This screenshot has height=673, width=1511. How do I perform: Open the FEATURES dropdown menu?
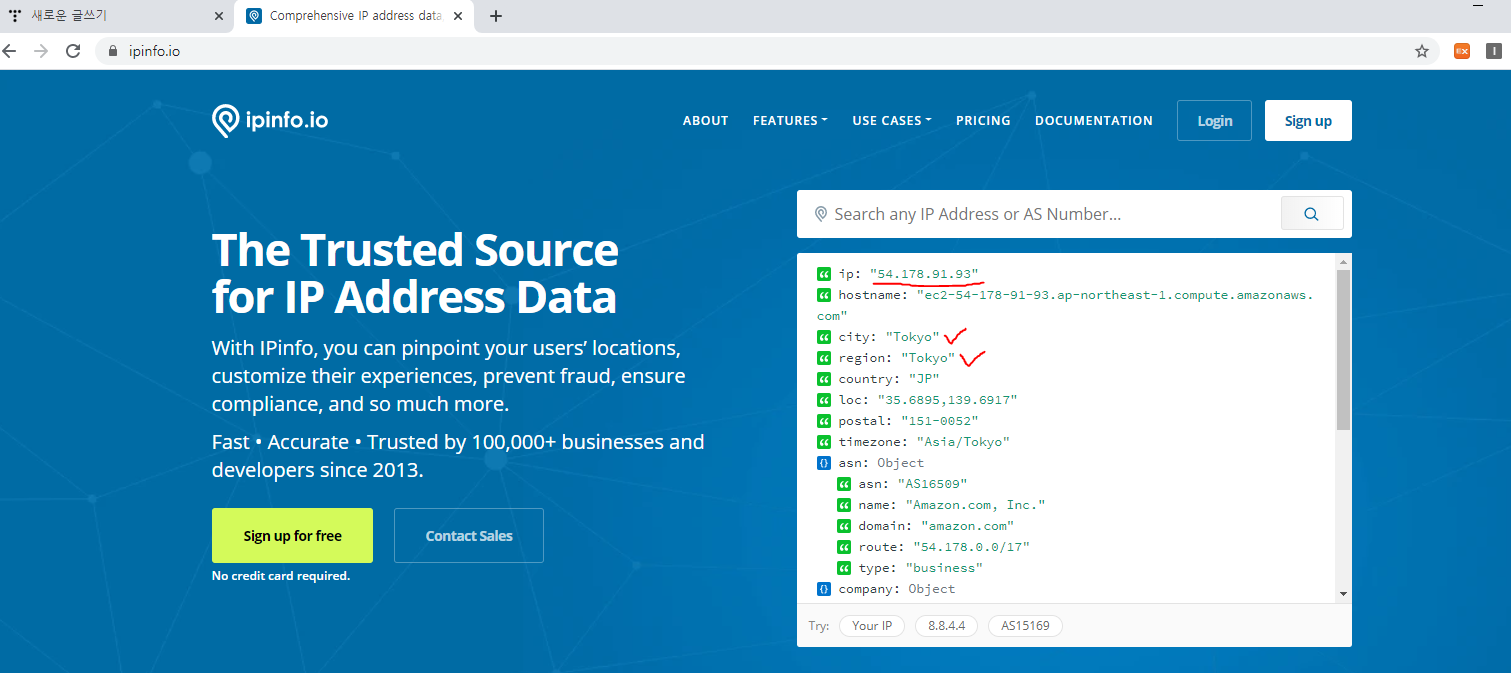tap(790, 120)
